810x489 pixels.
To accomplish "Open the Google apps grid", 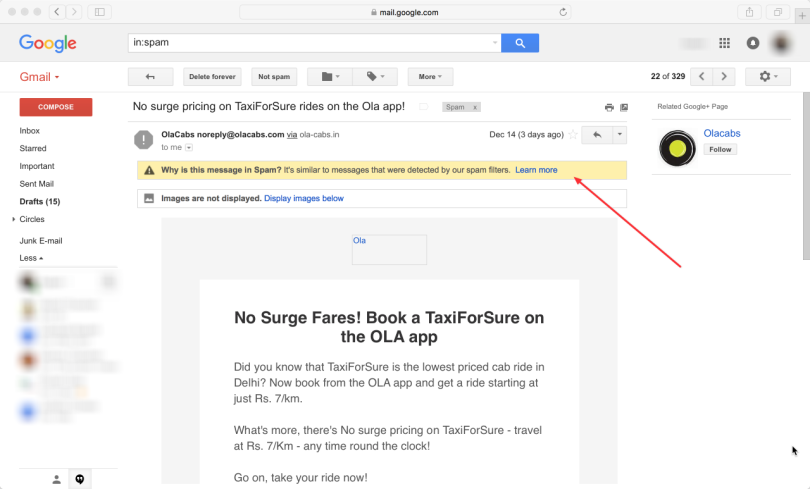I will click(x=725, y=44).
